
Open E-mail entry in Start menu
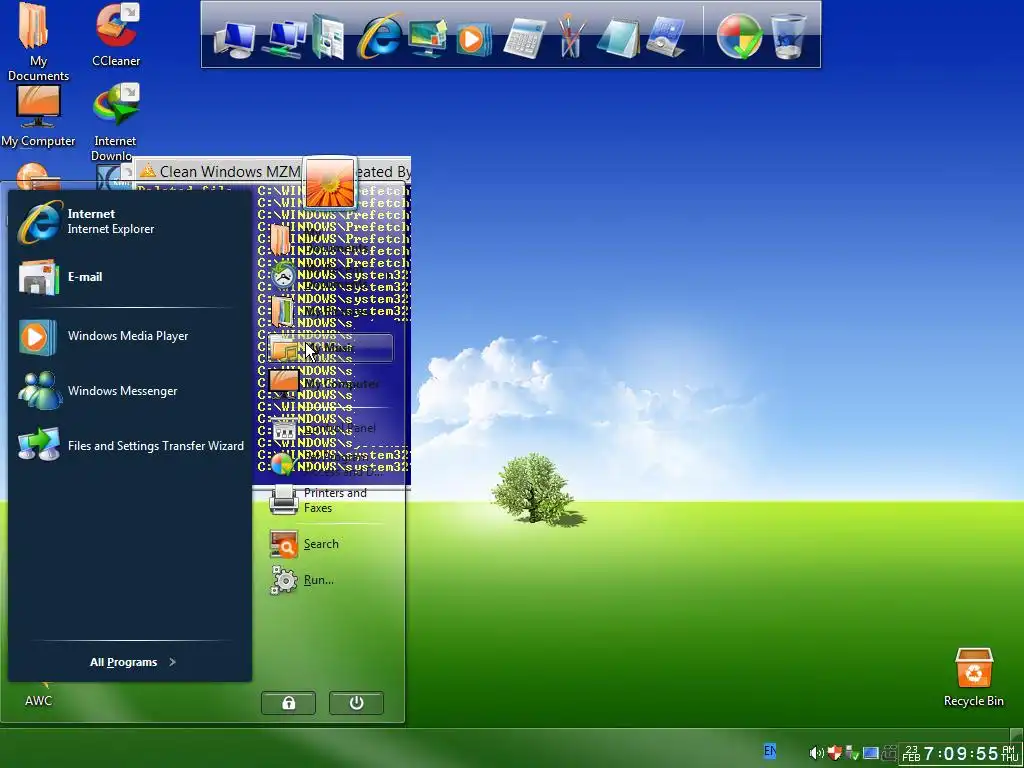129,277
